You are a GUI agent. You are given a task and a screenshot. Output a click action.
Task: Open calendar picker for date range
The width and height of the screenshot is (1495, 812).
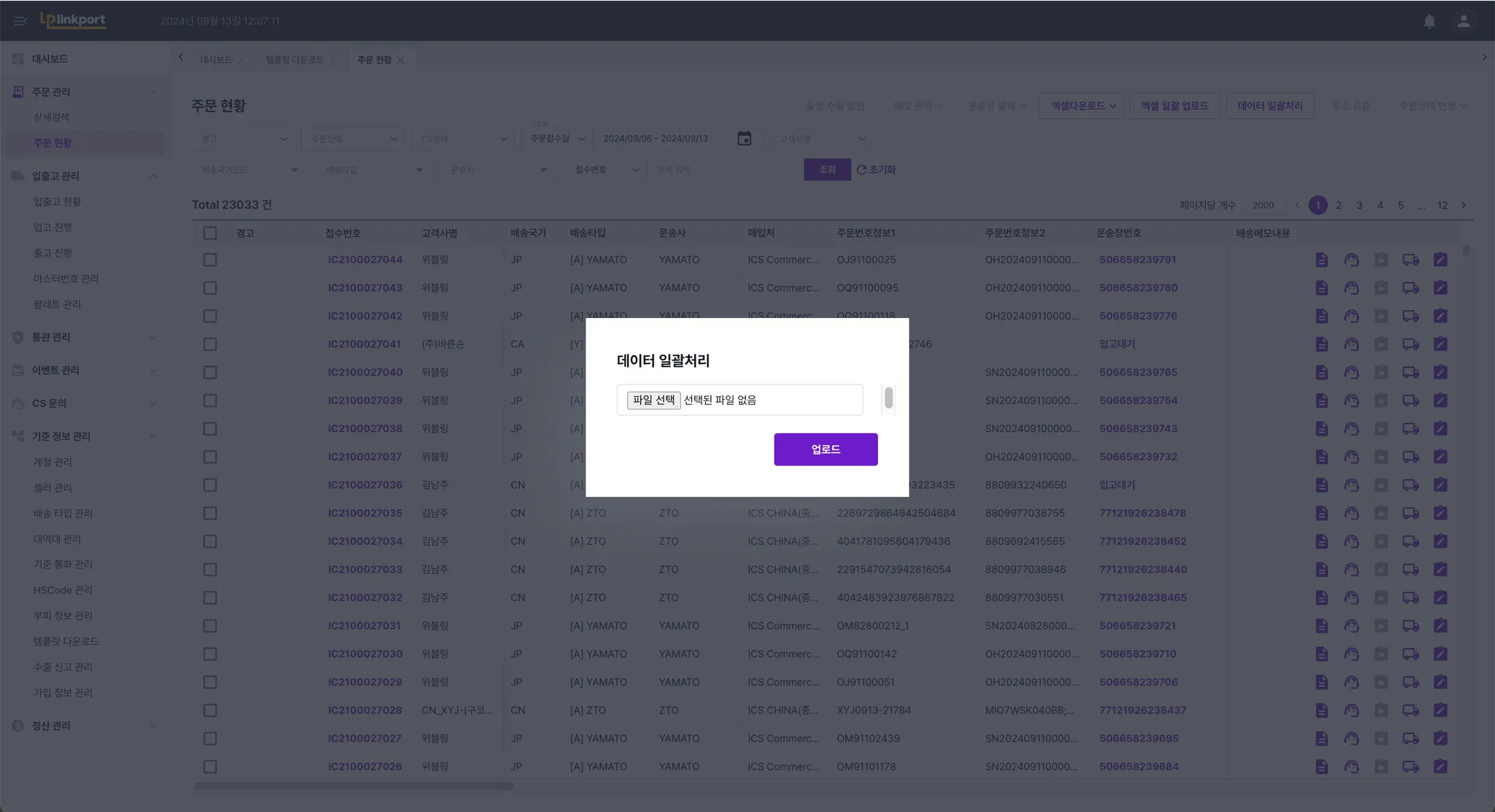click(x=744, y=139)
